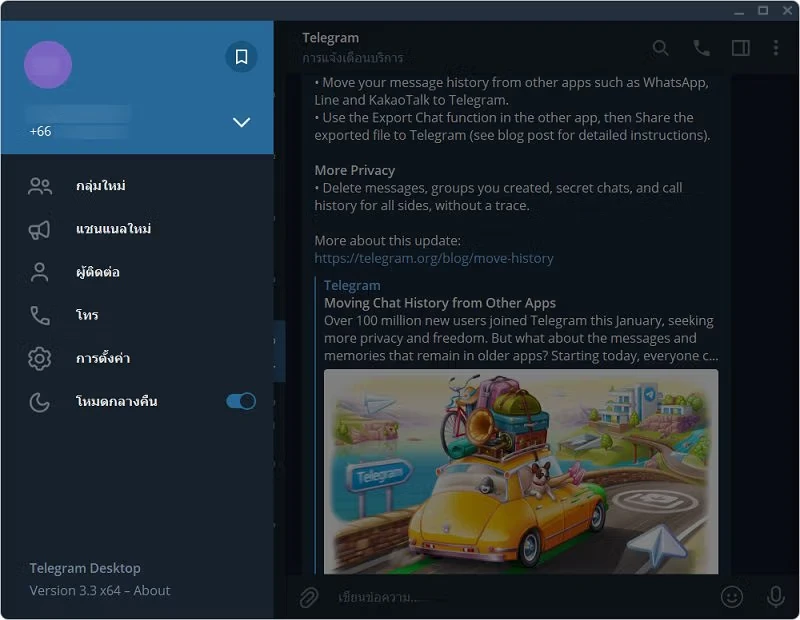This screenshot has width=800, height=620.
Task: Select แชนแนลใหม่ (New Channel) menu item
Action: pos(113,229)
